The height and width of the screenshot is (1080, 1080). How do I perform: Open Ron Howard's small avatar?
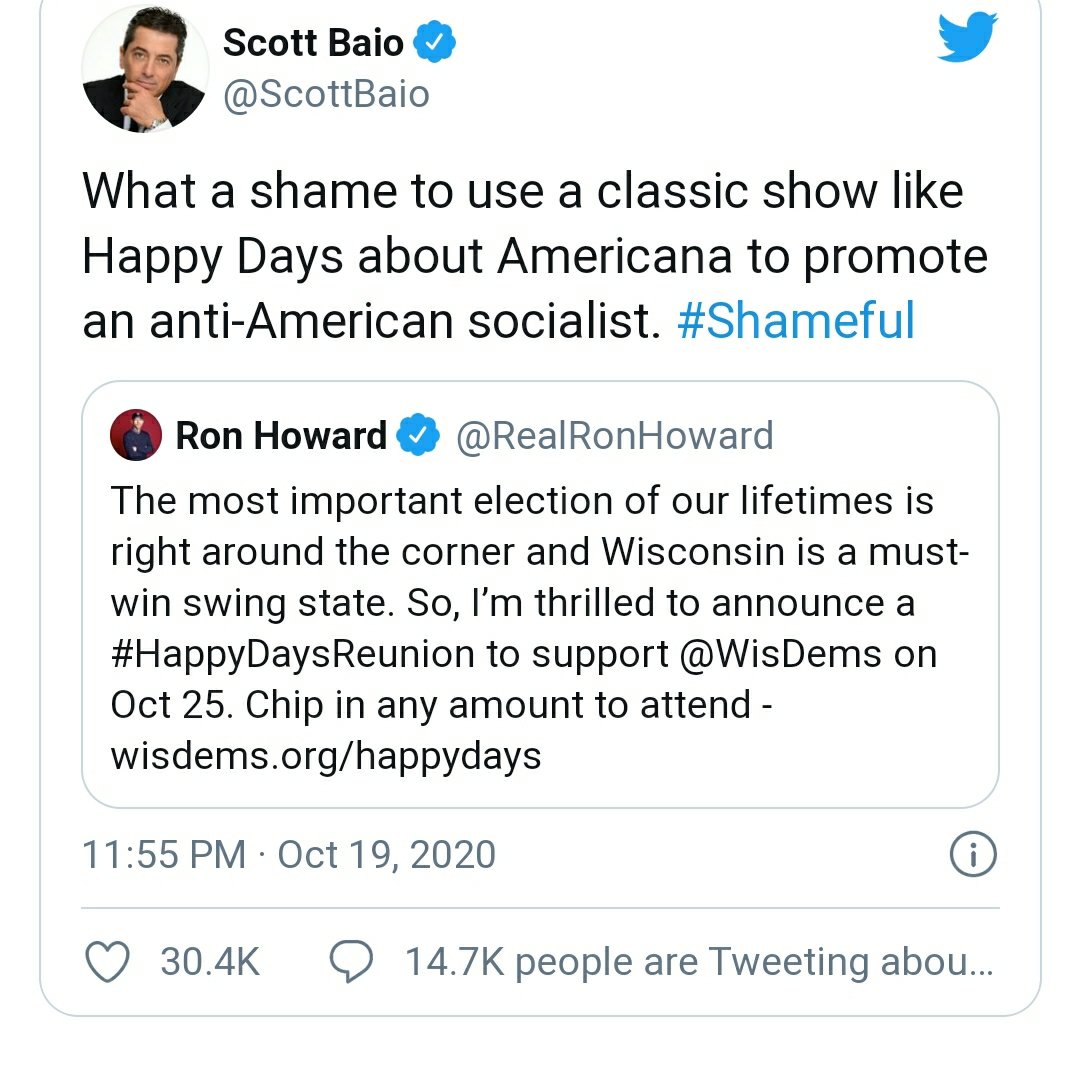(136, 435)
